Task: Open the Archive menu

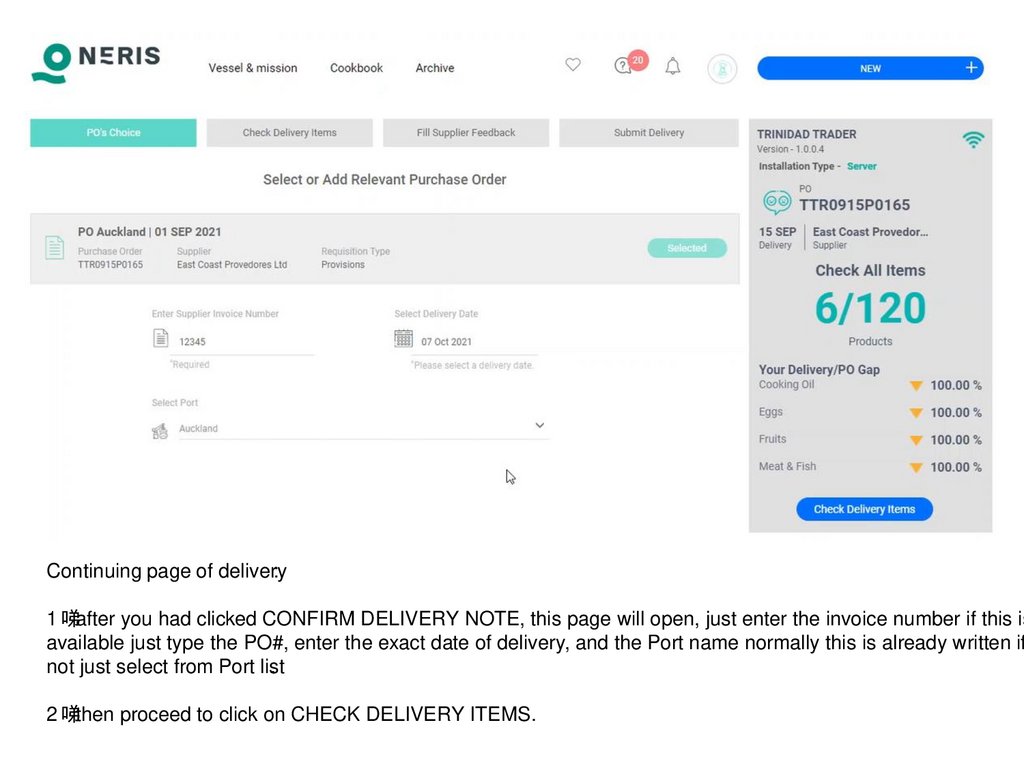Action: (435, 68)
